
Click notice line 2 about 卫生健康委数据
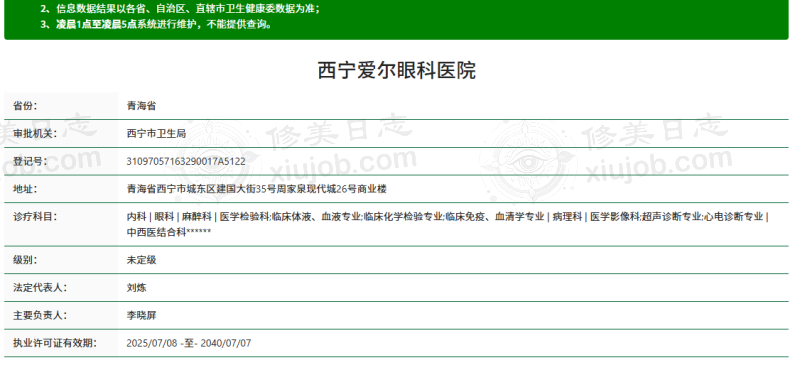tap(180, 9)
